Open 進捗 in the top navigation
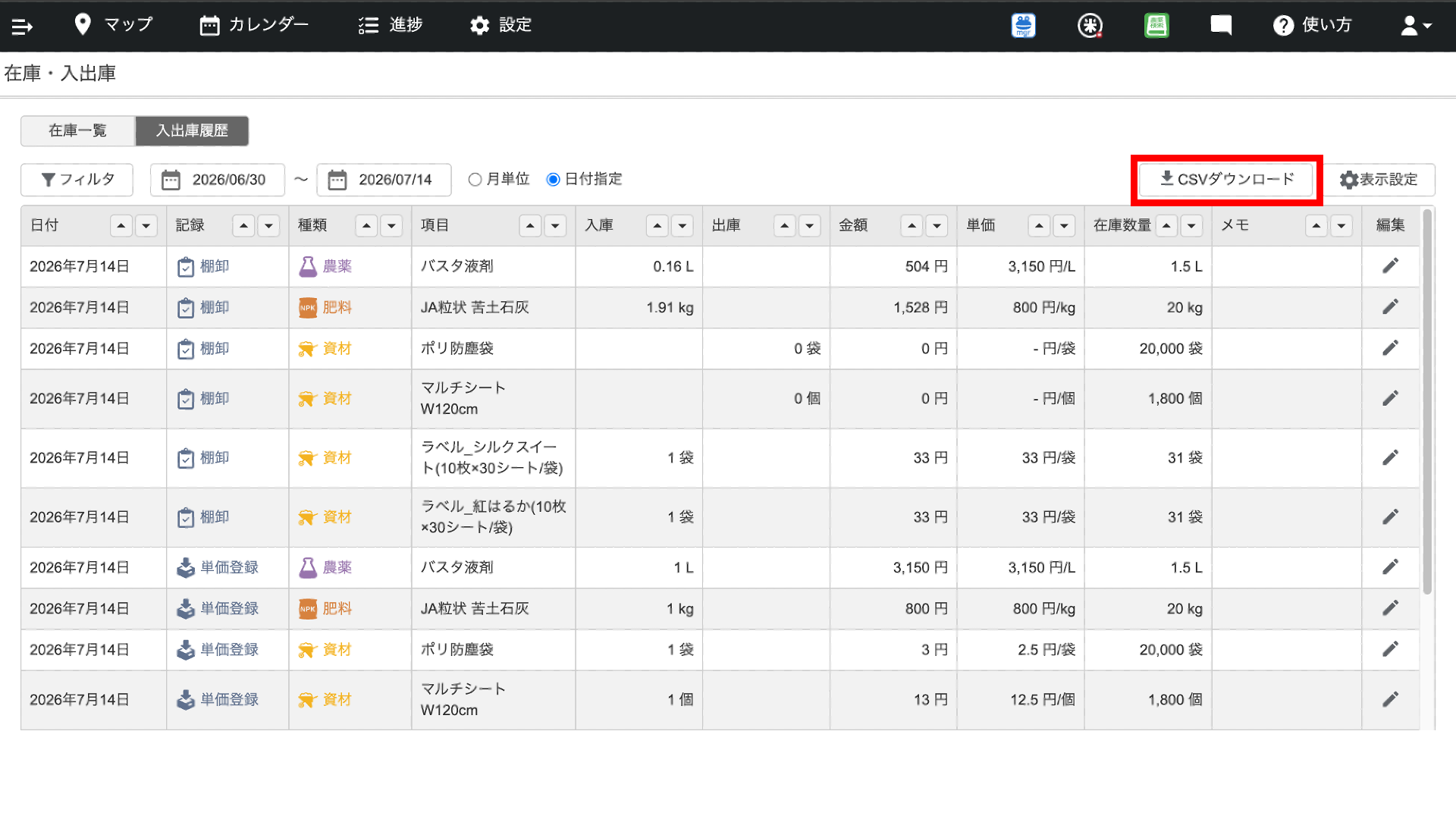 (391, 25)
